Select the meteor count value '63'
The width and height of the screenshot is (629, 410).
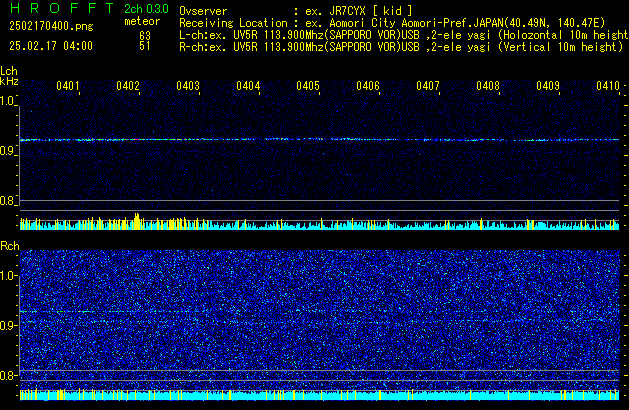click(x=145, y=36)
